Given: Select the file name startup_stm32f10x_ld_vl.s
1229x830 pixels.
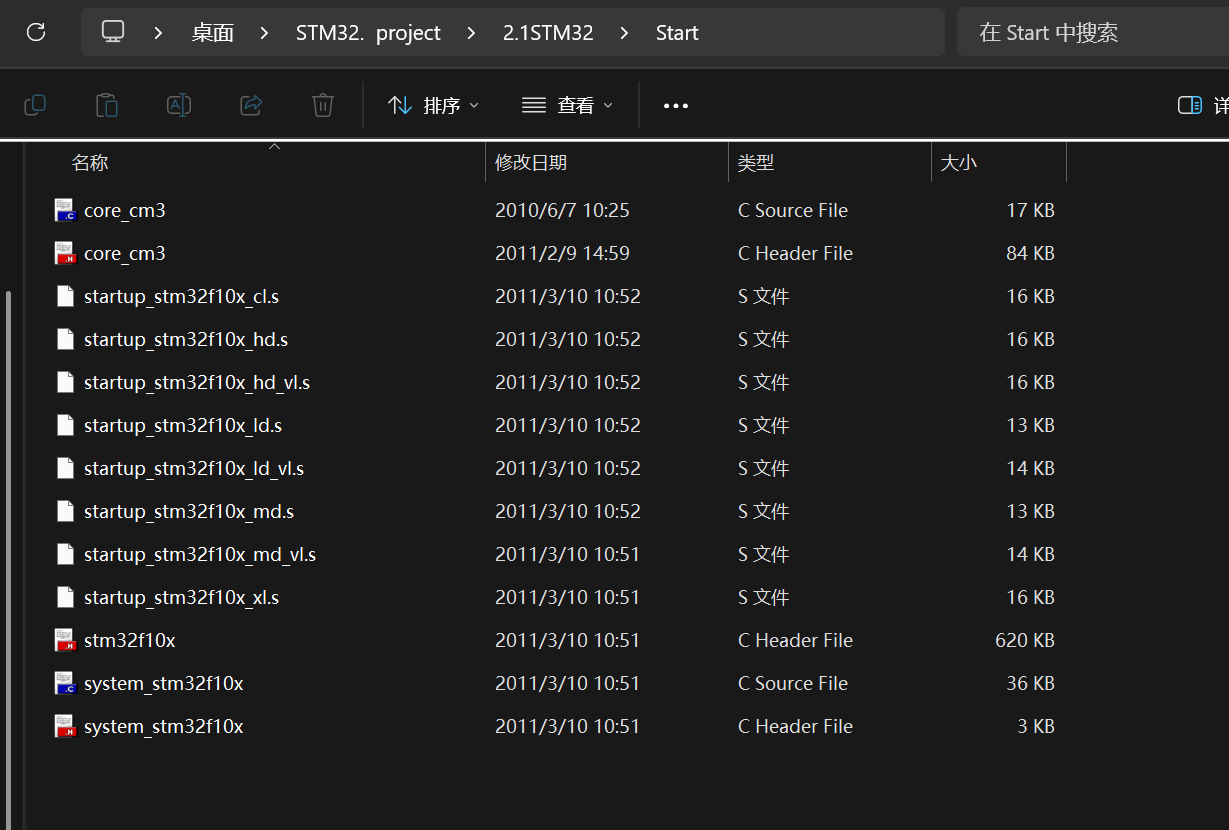Looking at the screenshot, I should [x=194, y=468].
